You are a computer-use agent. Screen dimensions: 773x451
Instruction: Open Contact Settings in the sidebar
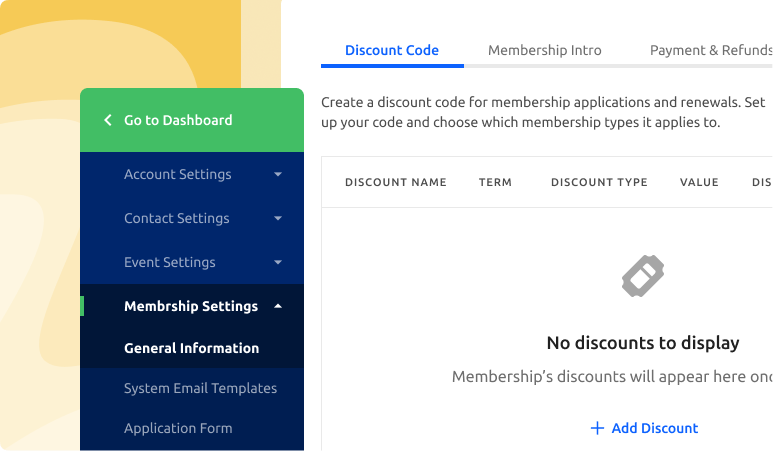176,218
